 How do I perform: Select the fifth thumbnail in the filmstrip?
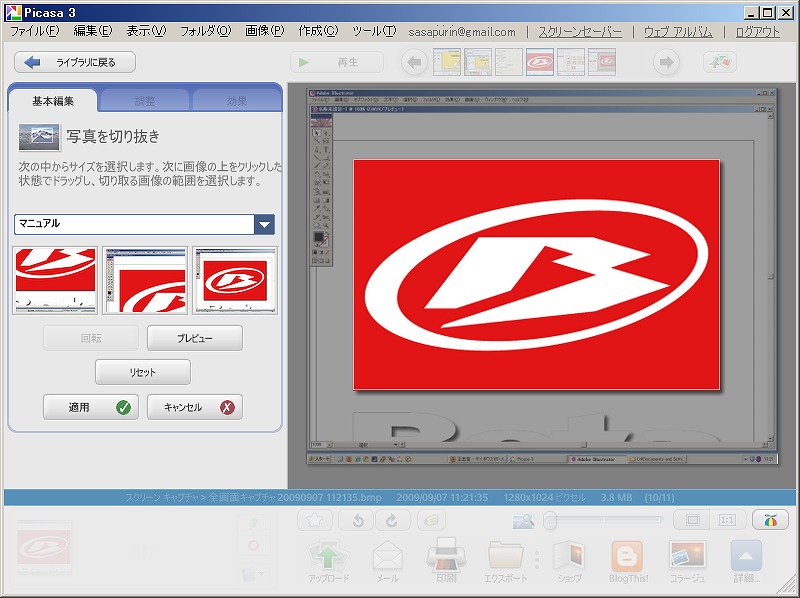tap(571, 62)
